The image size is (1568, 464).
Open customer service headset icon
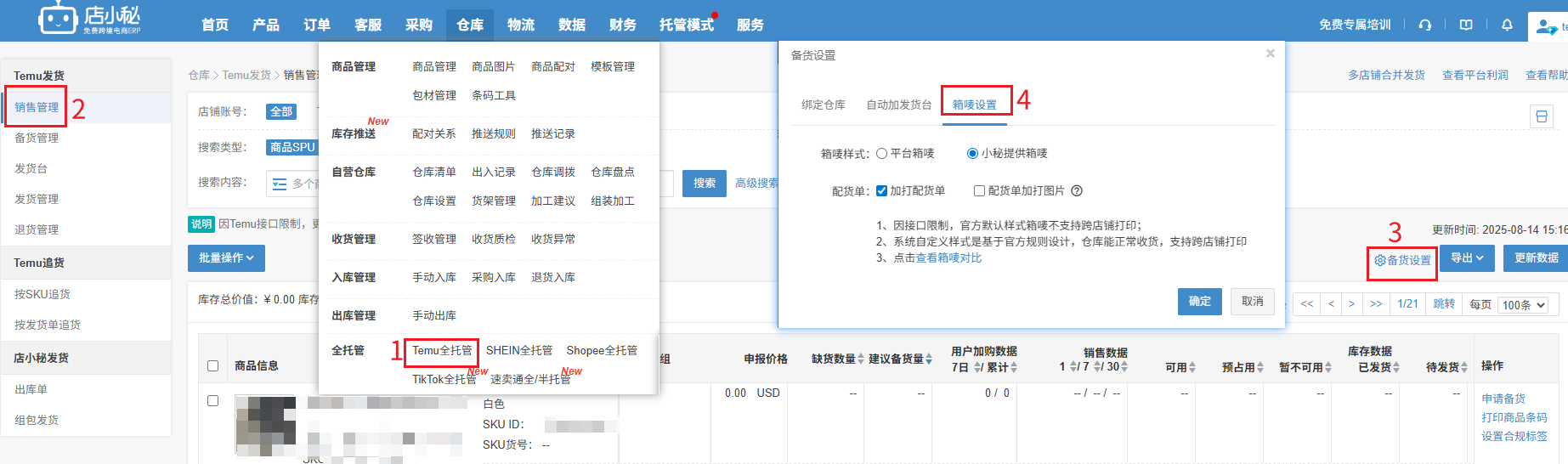tap(1425, 25)
